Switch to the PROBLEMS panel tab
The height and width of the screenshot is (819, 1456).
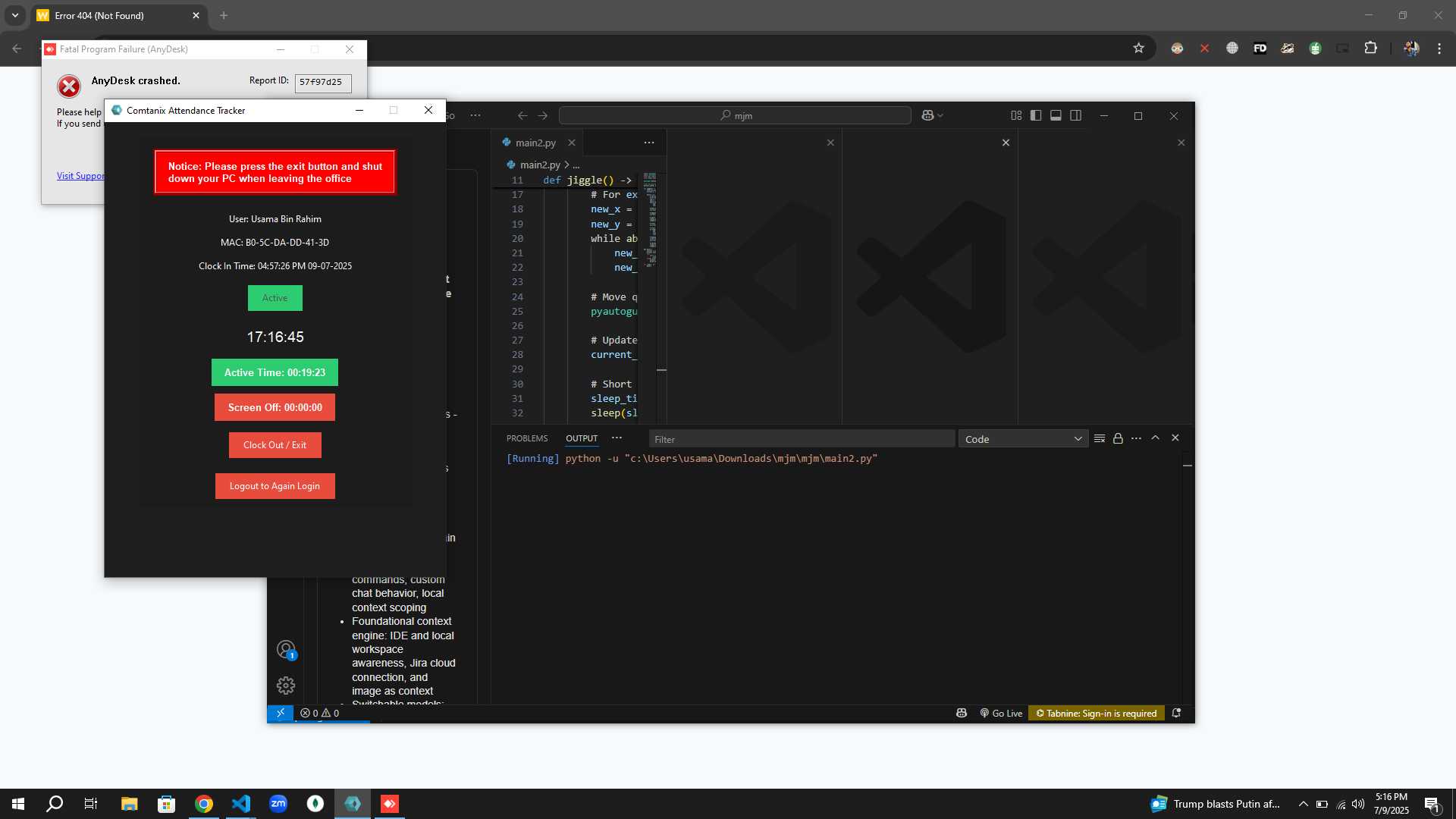tap(527, 438)
